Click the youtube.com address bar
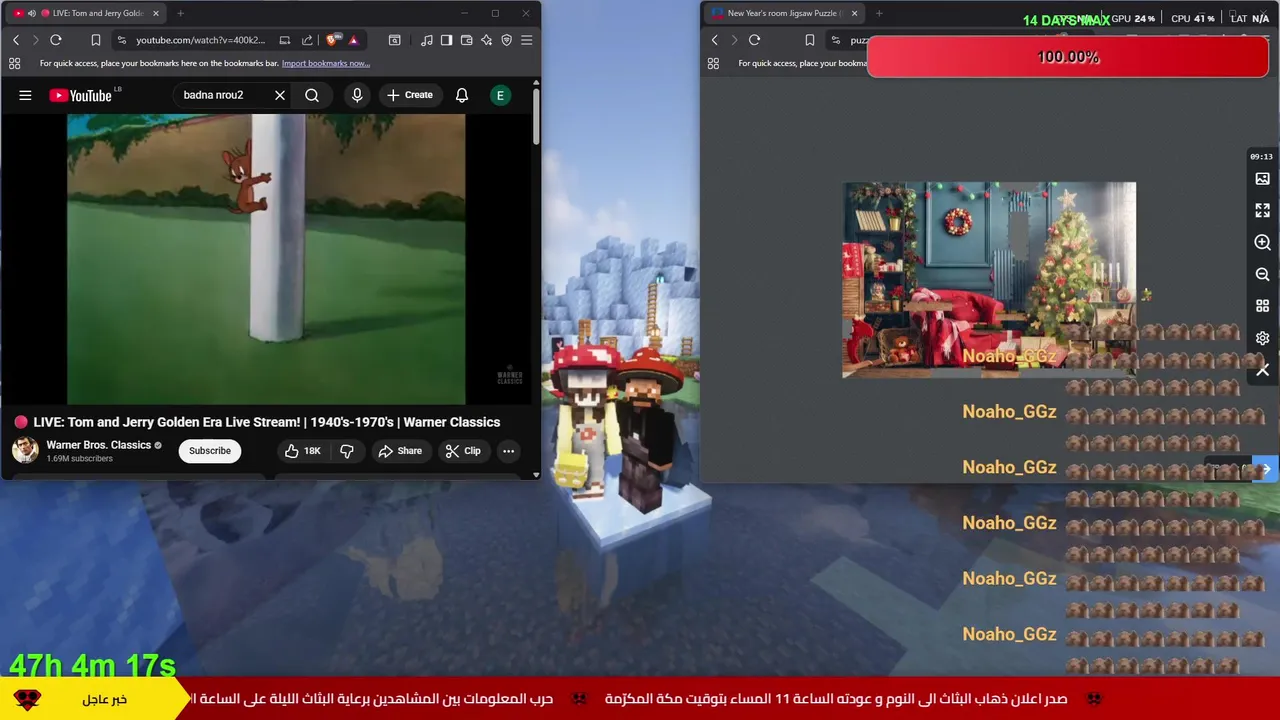Viewport: 1280px width, 720px height. pyautogui.click(x=201, y=40)
